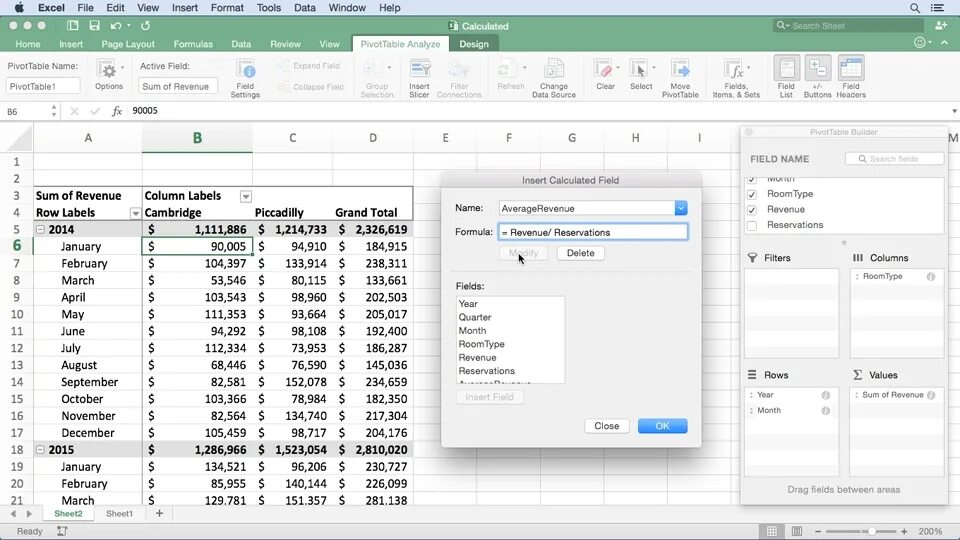
Task: Click the Modify button
Action: tap(523, 253)
